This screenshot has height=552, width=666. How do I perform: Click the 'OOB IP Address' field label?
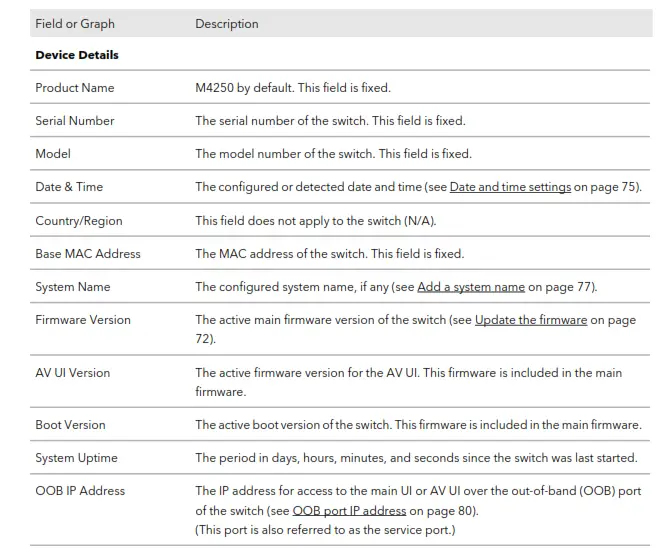tap(80, 491)
